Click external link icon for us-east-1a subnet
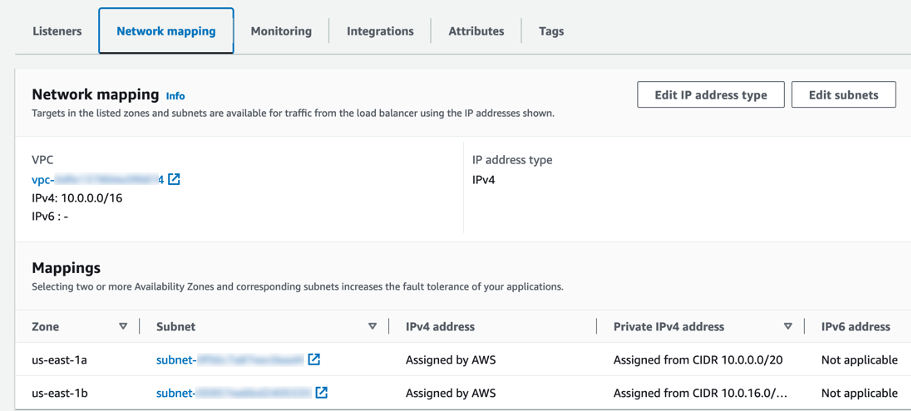The width and height of the screenshot is (911, 411). click(314, 360)
